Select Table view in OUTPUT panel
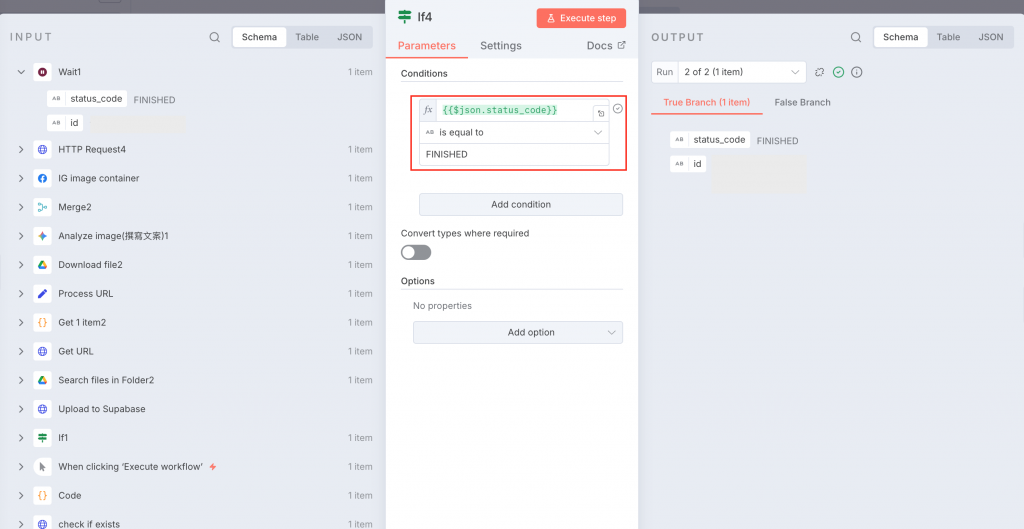 [948, 37]
